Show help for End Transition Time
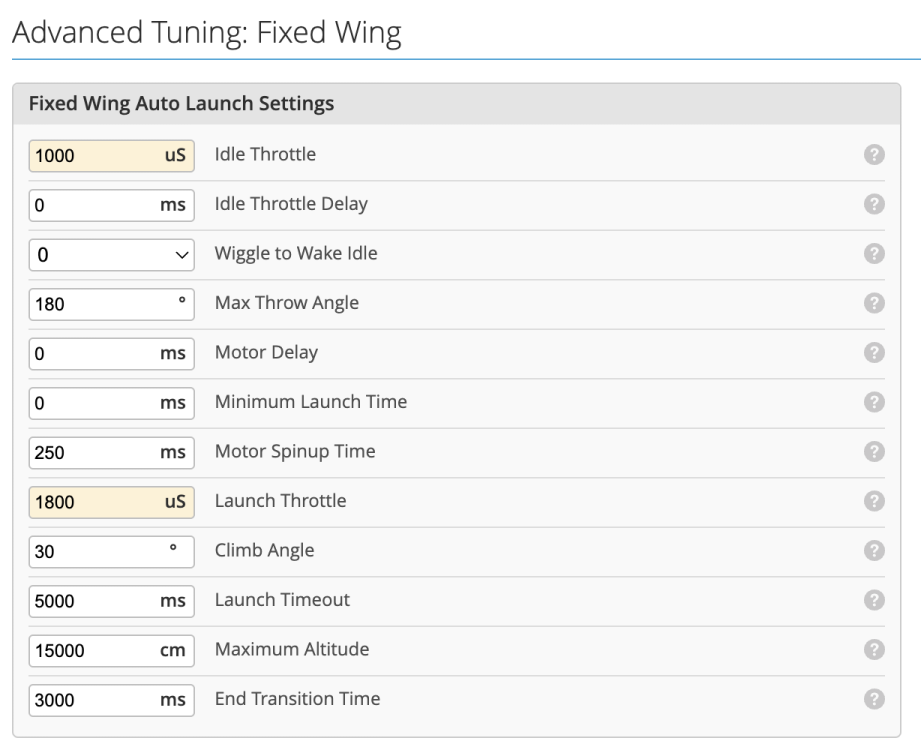The image size is (921, 750). (x=873, y=699)
